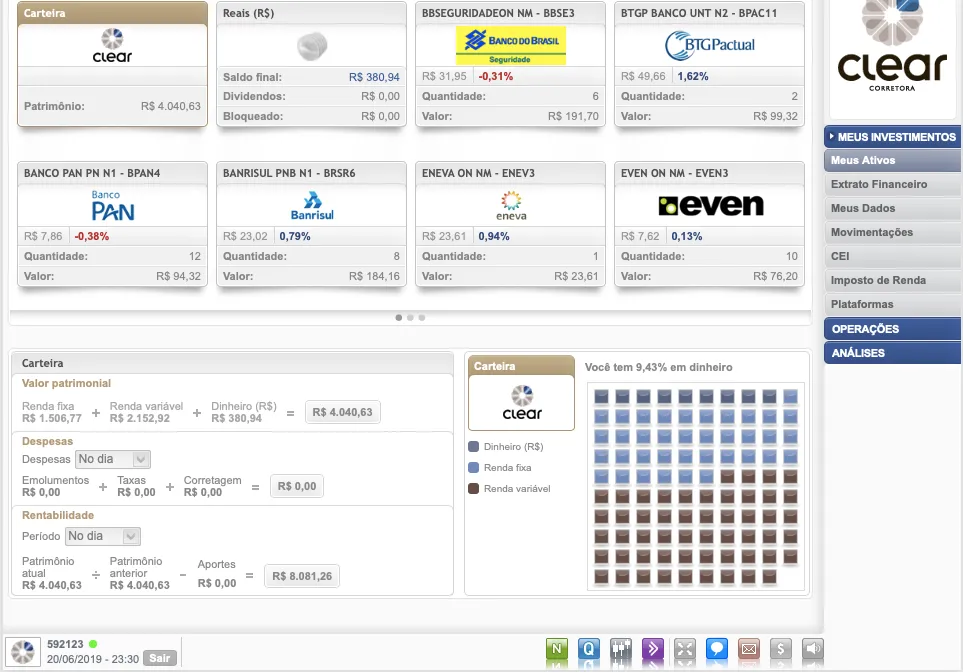Select the BTG Pactual BPAC11 asset card
Viewport: 963px width, 672px height.
pyautogui.click(x=709, y=64)
